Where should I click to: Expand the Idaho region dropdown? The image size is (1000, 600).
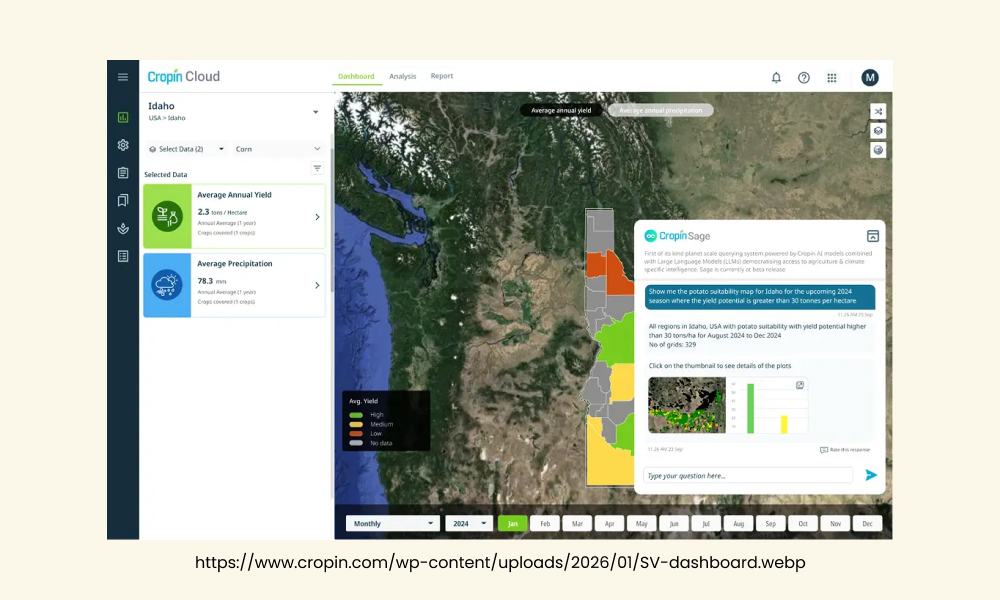[x=315, y=112]
